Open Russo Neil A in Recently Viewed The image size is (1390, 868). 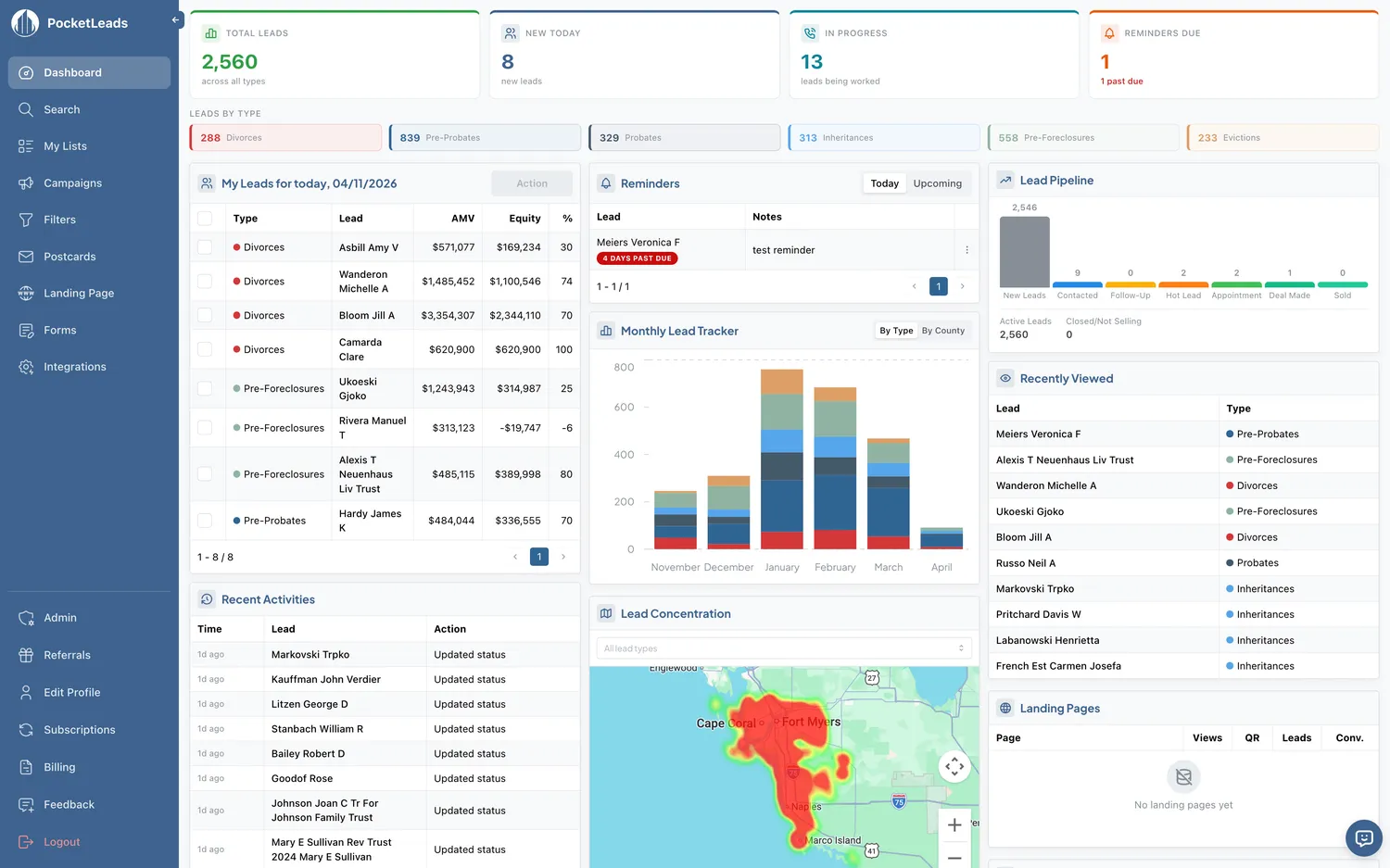1026,563
